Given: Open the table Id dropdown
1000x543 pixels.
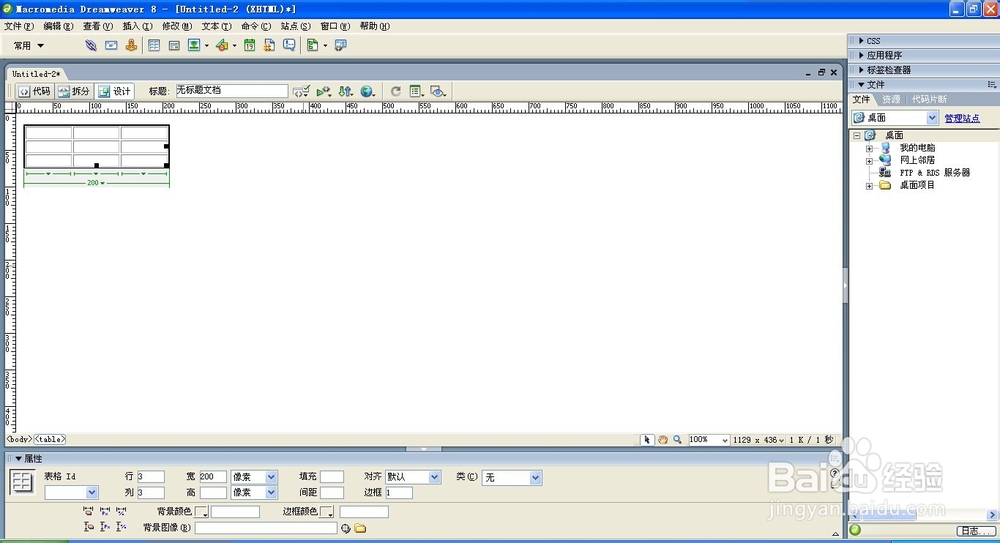Looking at the screenshot, I should point(91,493).
